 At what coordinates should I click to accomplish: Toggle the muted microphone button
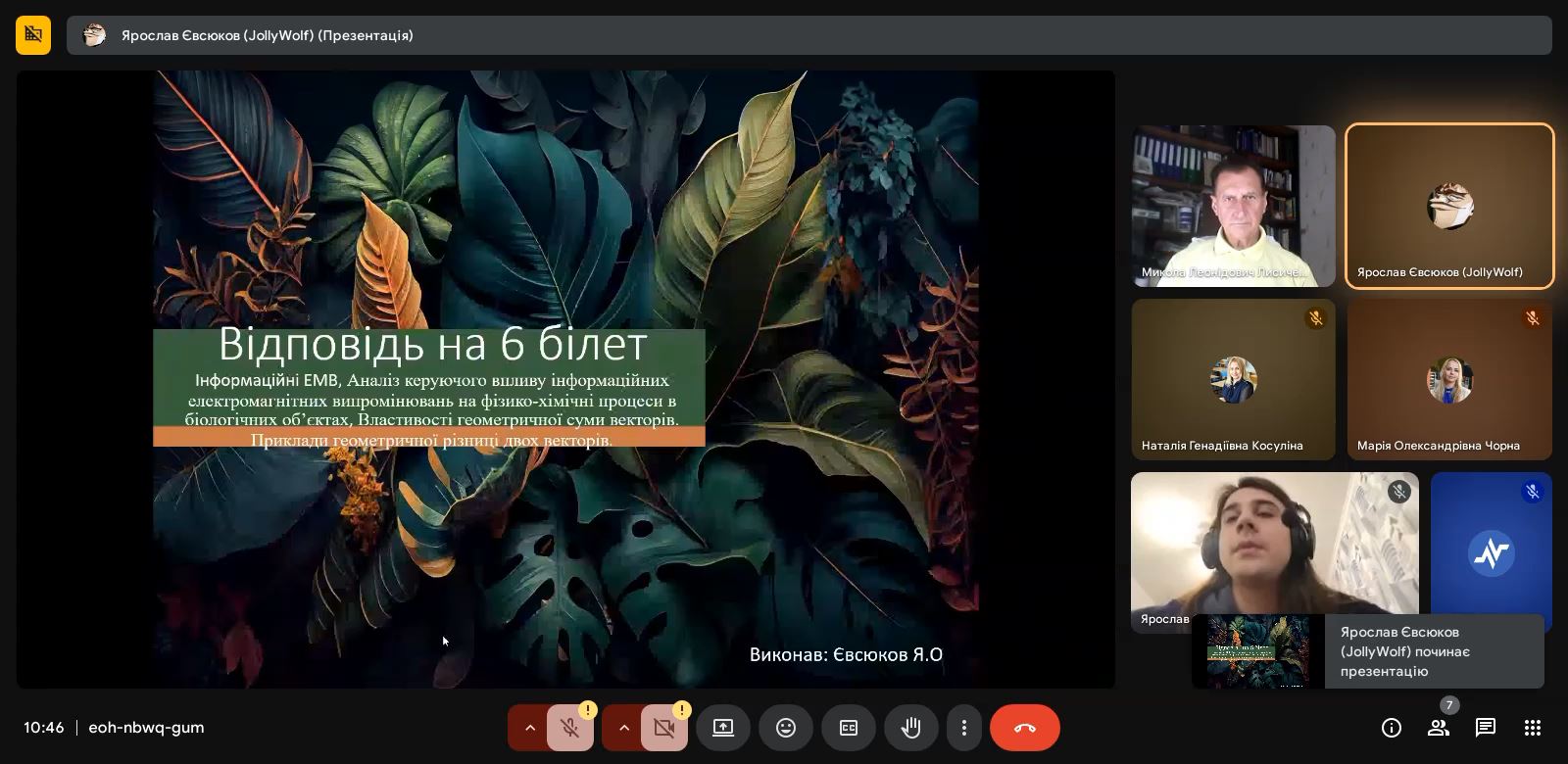(569, 728)
